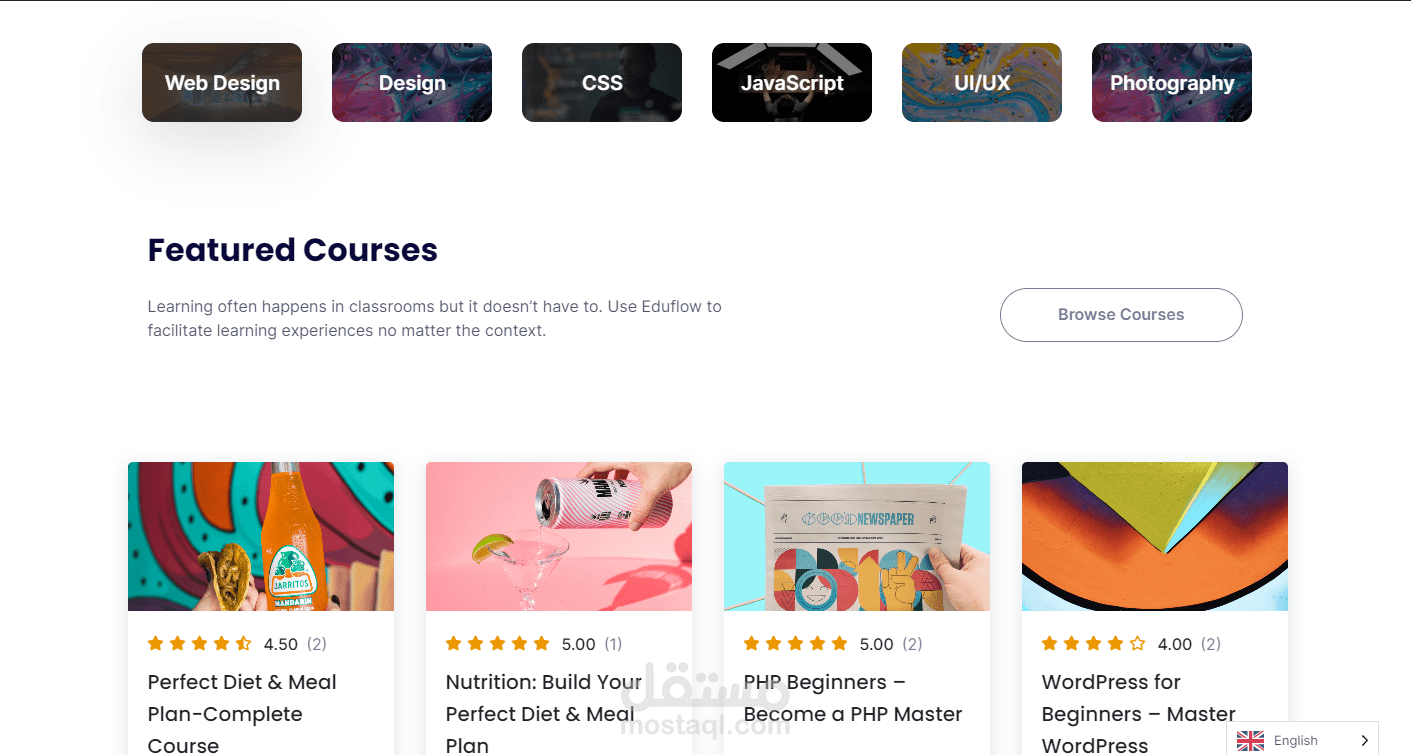Open the UI/UX category card

(x=982, y=83)
